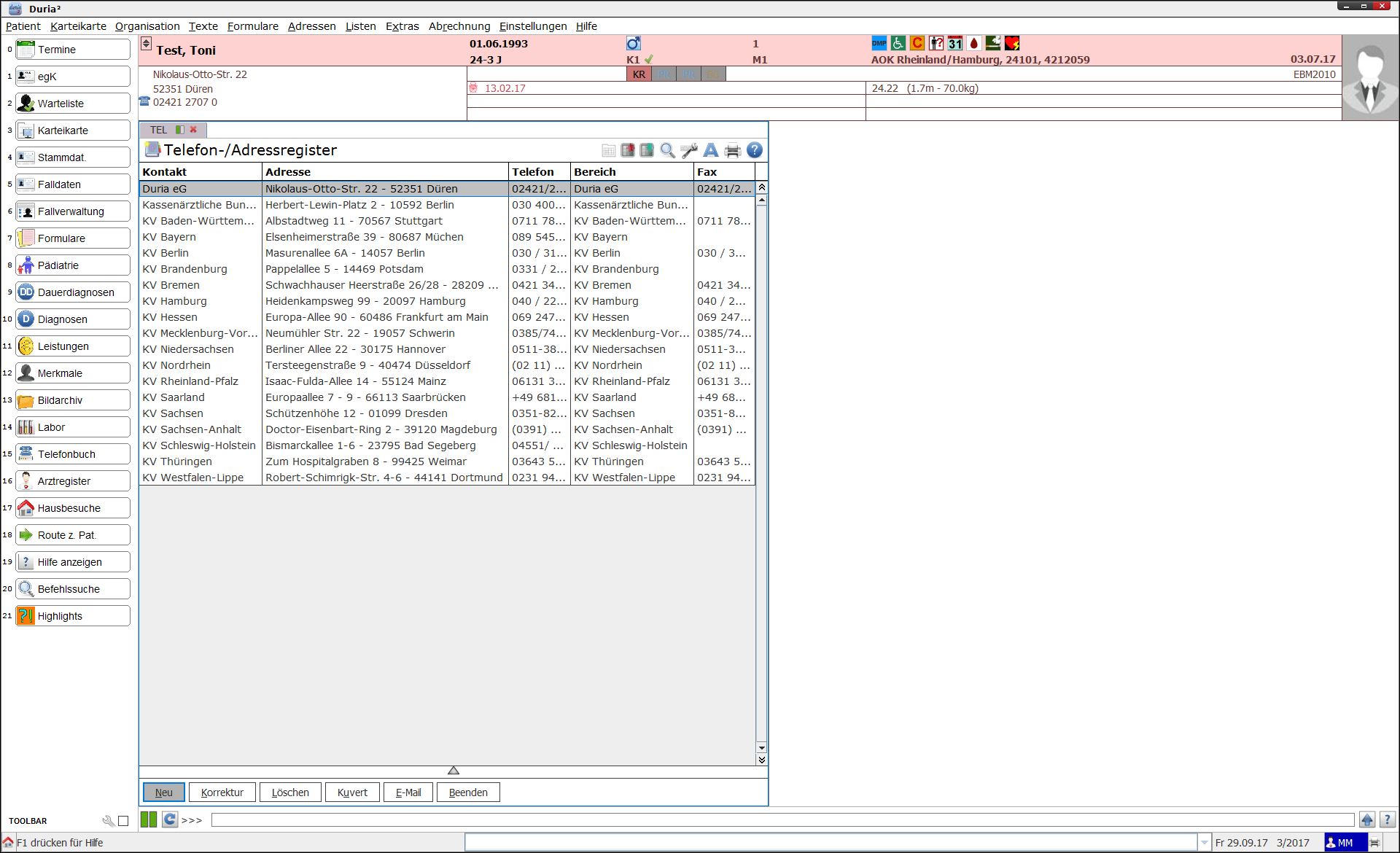The image size is (1400, 853).
Task: Click the export icon with green arrow
Action: [x=647, y=150]
